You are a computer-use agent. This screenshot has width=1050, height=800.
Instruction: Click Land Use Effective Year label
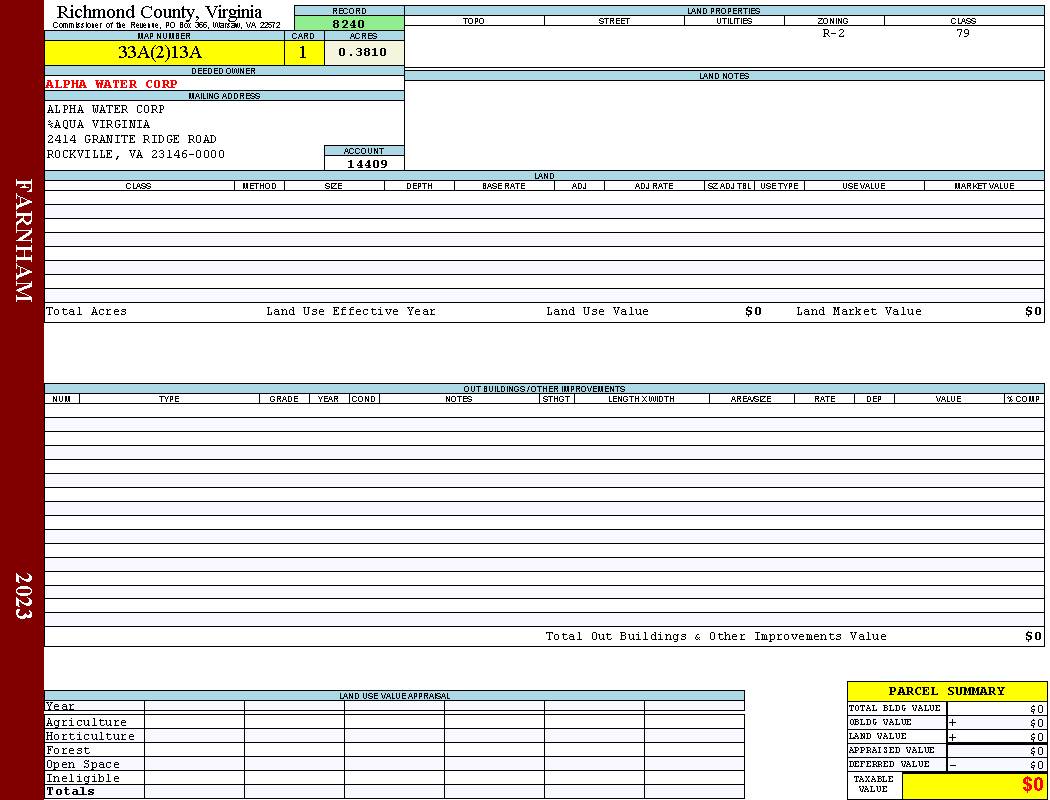tap(351, 311)
